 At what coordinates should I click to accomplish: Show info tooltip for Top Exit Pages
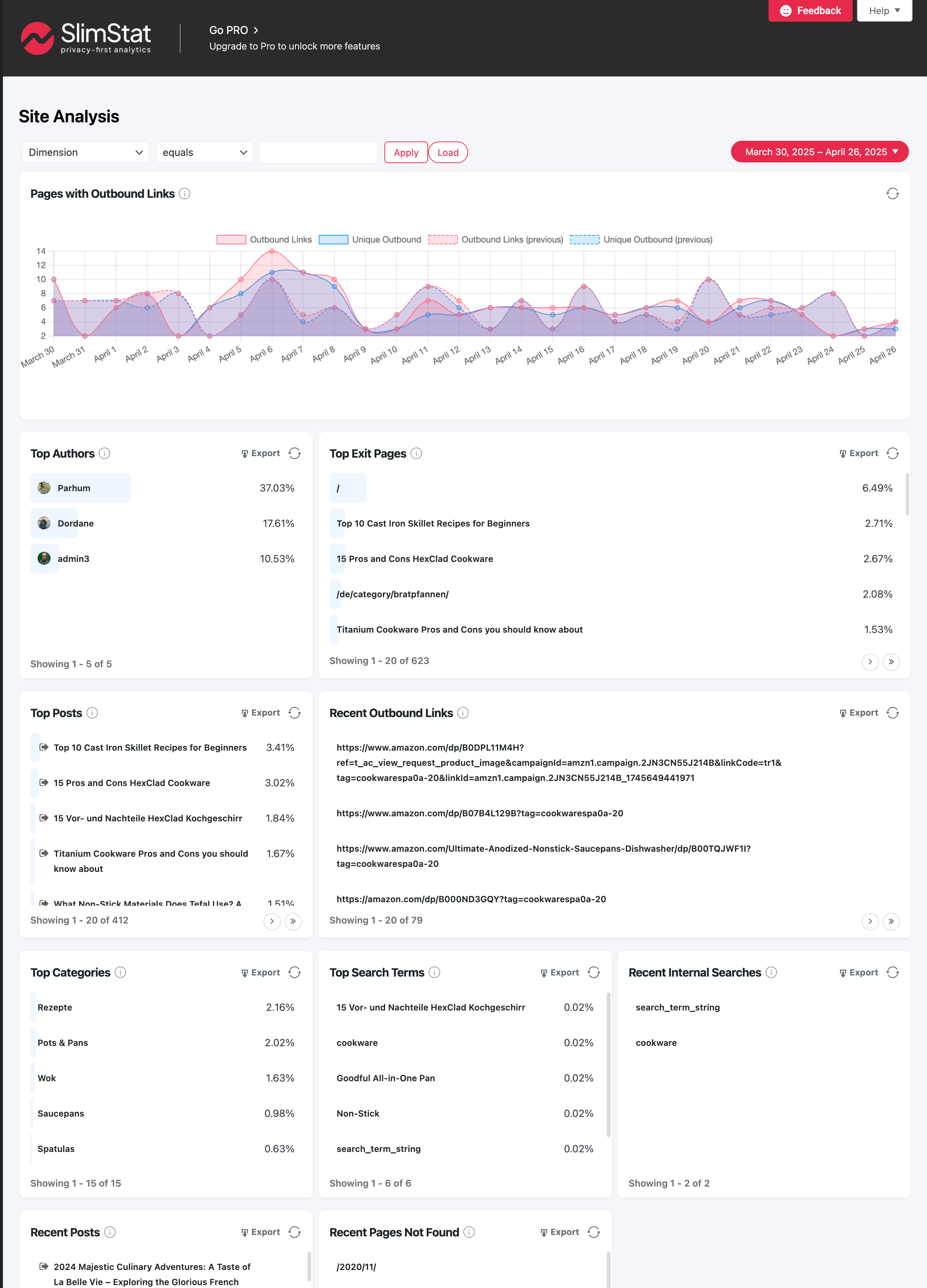click(x=416, y=453)
